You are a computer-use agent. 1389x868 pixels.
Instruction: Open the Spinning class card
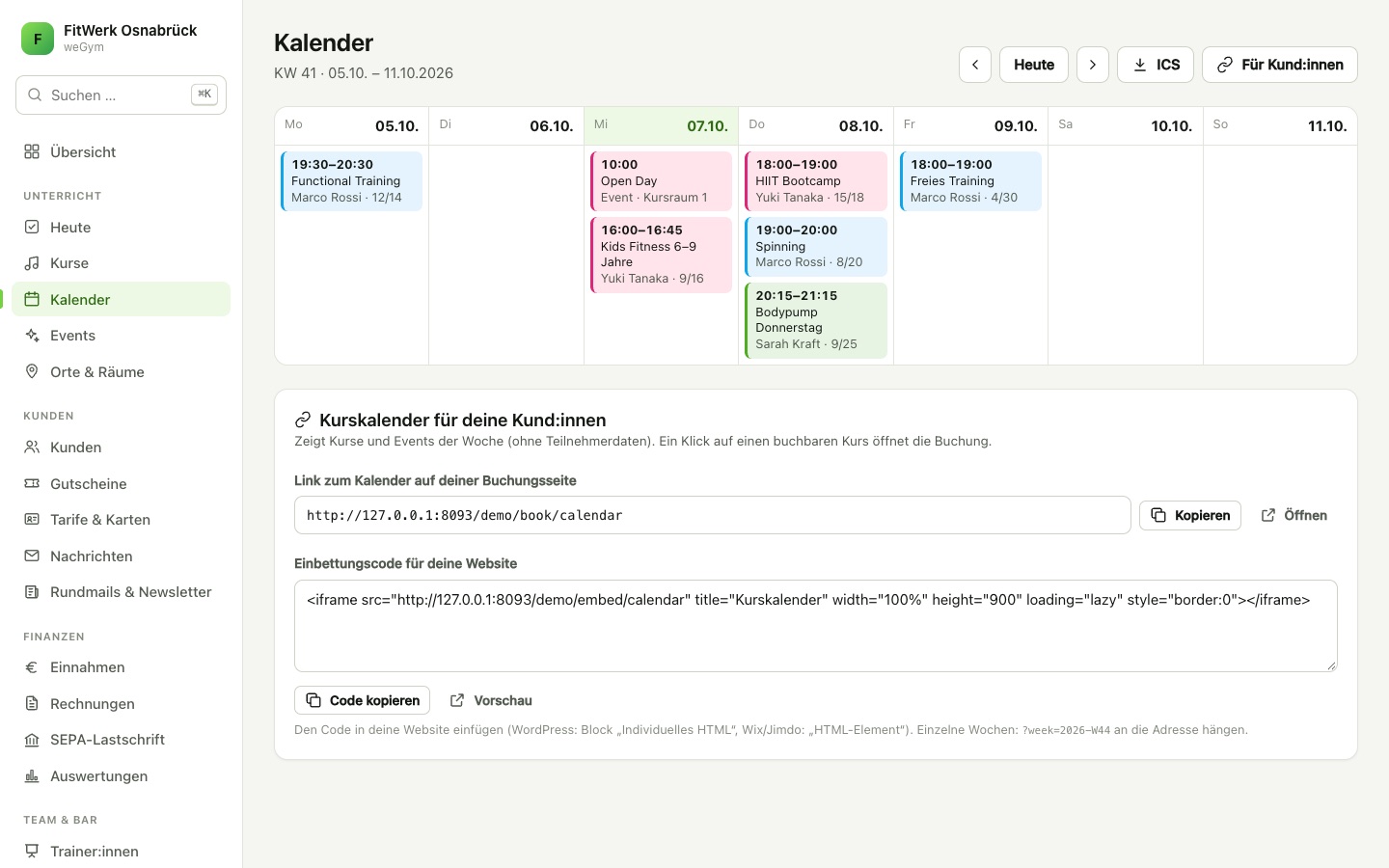pos(816,246)
